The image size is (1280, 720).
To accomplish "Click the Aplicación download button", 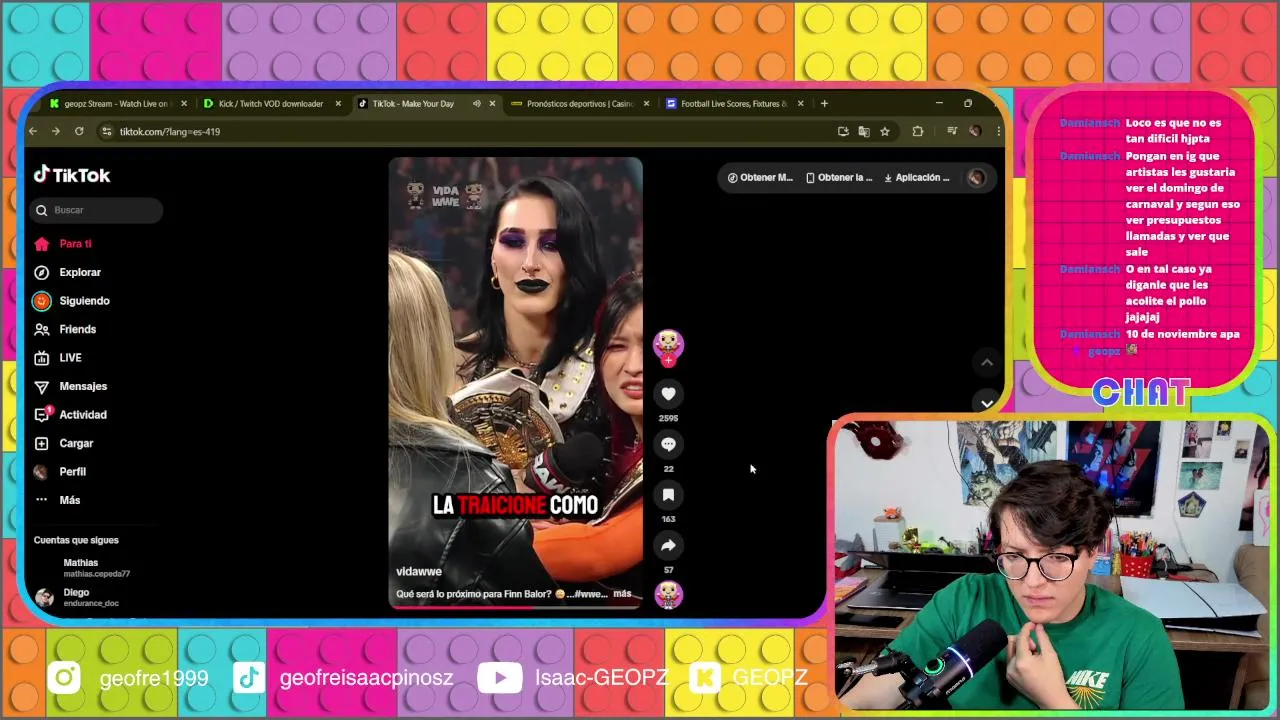I will pyautogui.click(x=917, y=178).
